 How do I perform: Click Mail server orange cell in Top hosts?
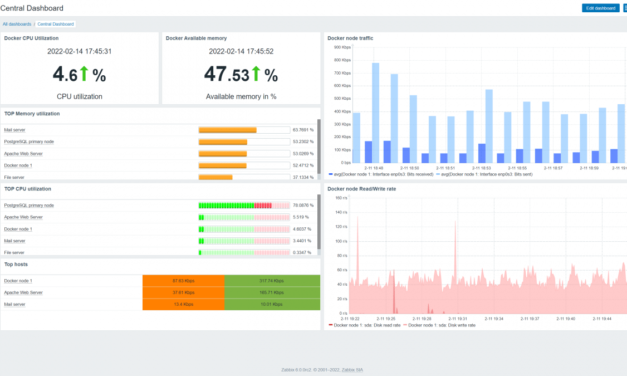(x=184, y=304)
